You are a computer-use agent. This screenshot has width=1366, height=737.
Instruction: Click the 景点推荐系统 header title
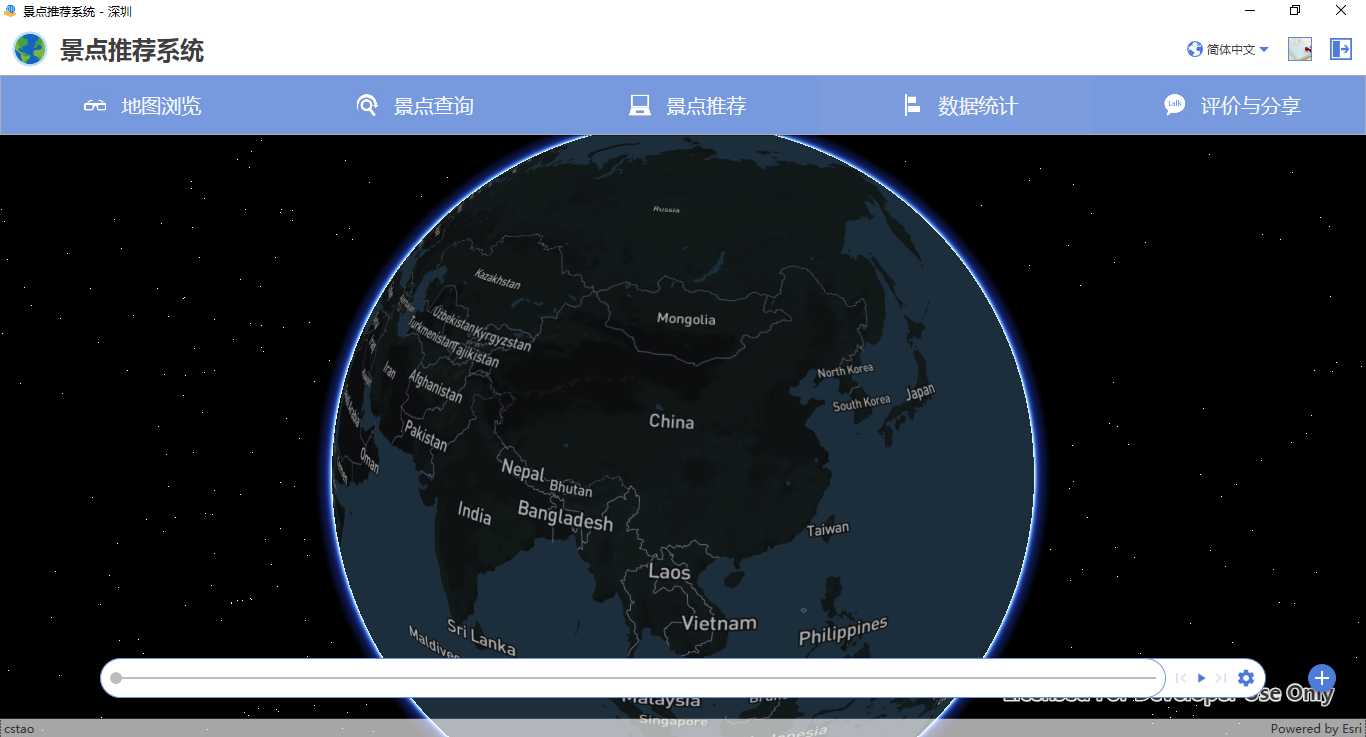[x=132, y=50]
